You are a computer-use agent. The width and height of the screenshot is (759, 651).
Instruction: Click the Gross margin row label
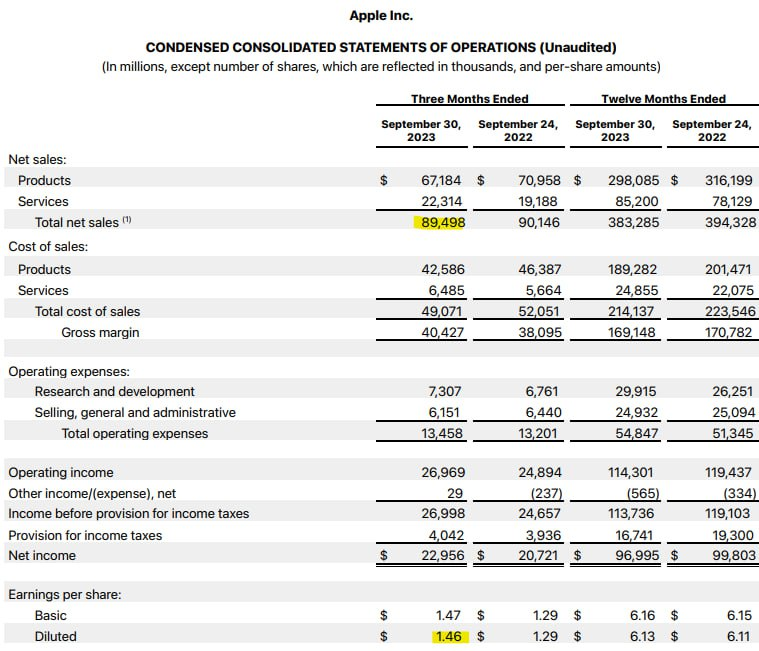pyautogui.click(x=100, y=333)
